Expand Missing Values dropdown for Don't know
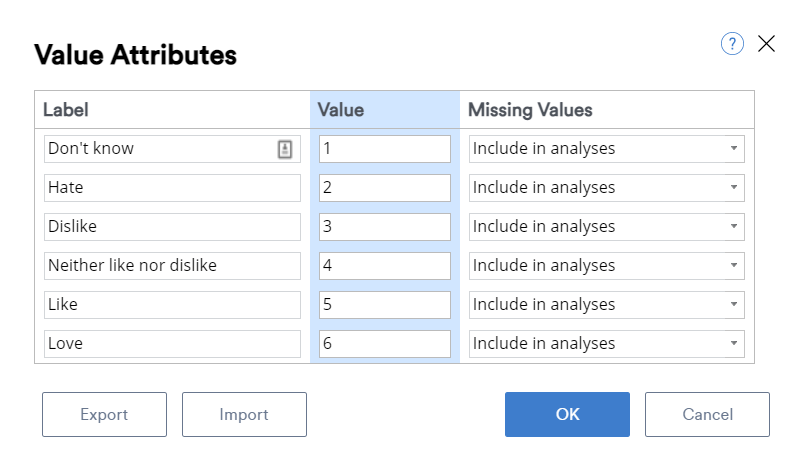809x468 pixels. click(x=606, y=149)
